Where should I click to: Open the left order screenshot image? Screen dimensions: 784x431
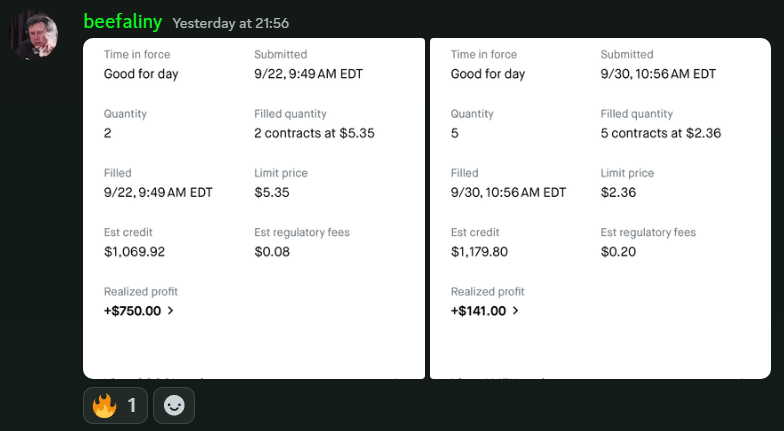[254, 208]
